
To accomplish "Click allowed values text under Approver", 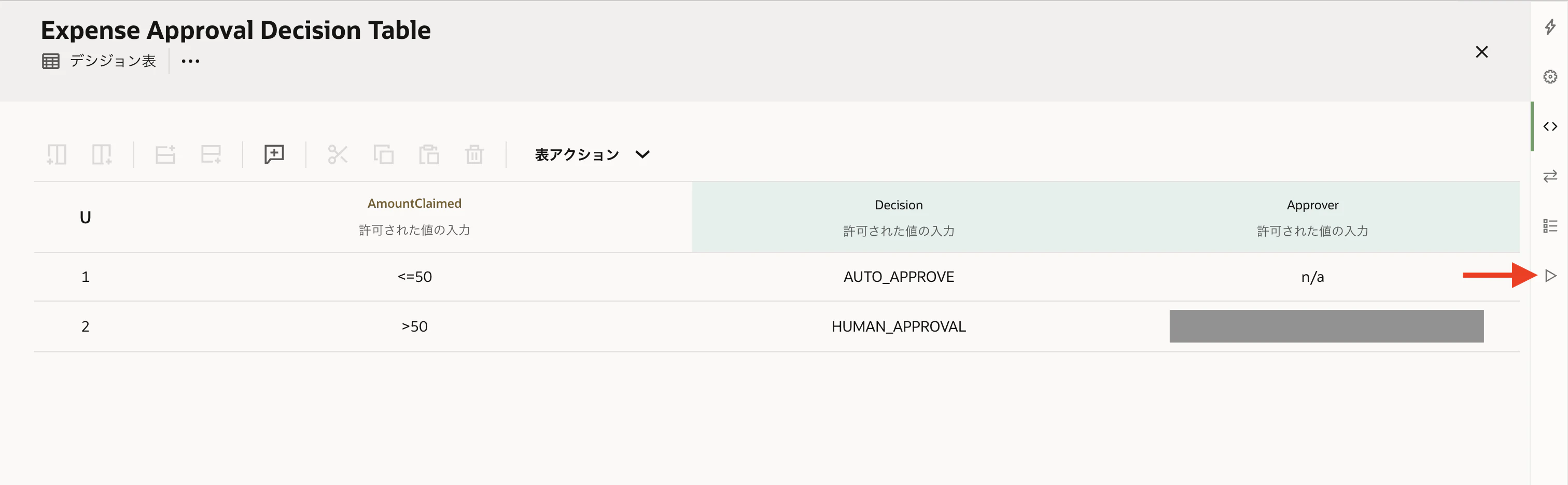I will 1312,231.
